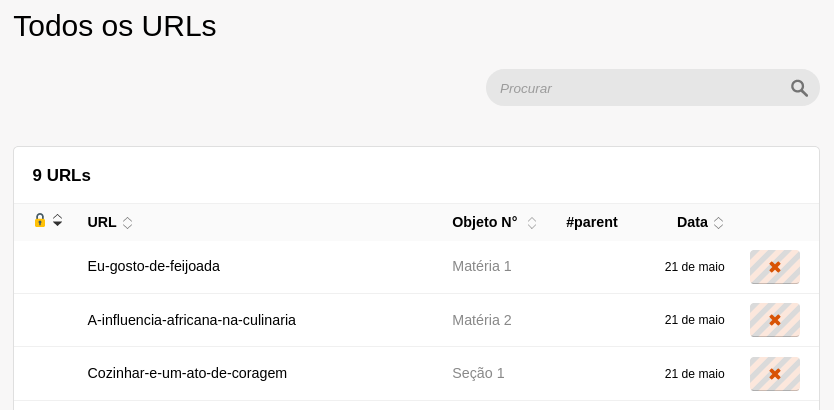Click the Matéria 2 object cell

(482, 320)
